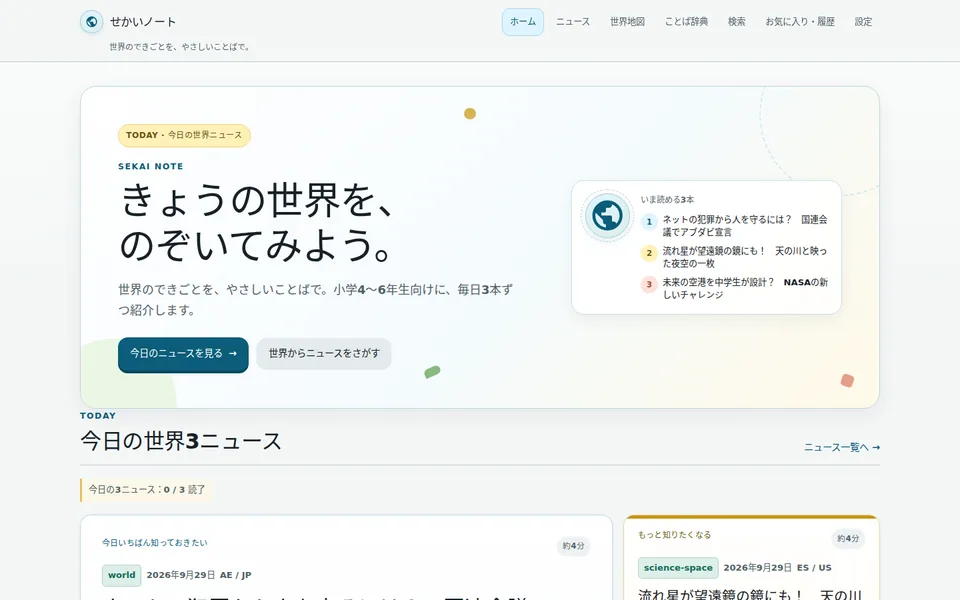Image resolution: width=960 pixels, height=600 pixels.
Task: Click the せかいノート site title text
Action: point(143,22)
